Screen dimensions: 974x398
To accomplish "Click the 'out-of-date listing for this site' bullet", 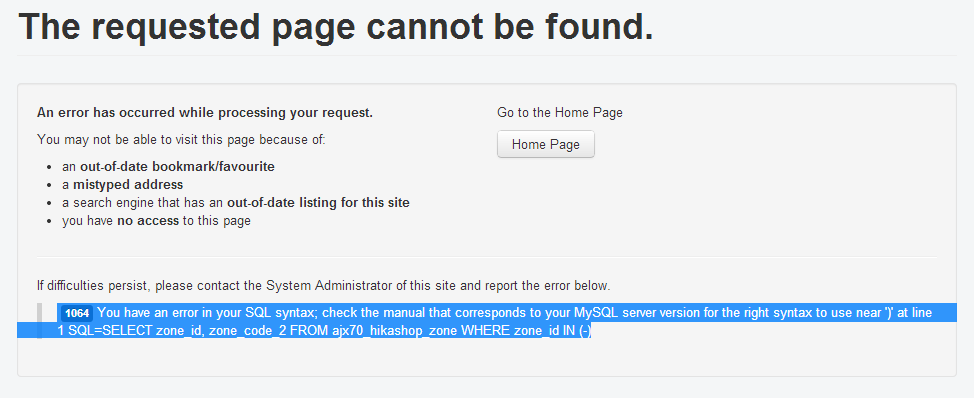I will point(236,202).
